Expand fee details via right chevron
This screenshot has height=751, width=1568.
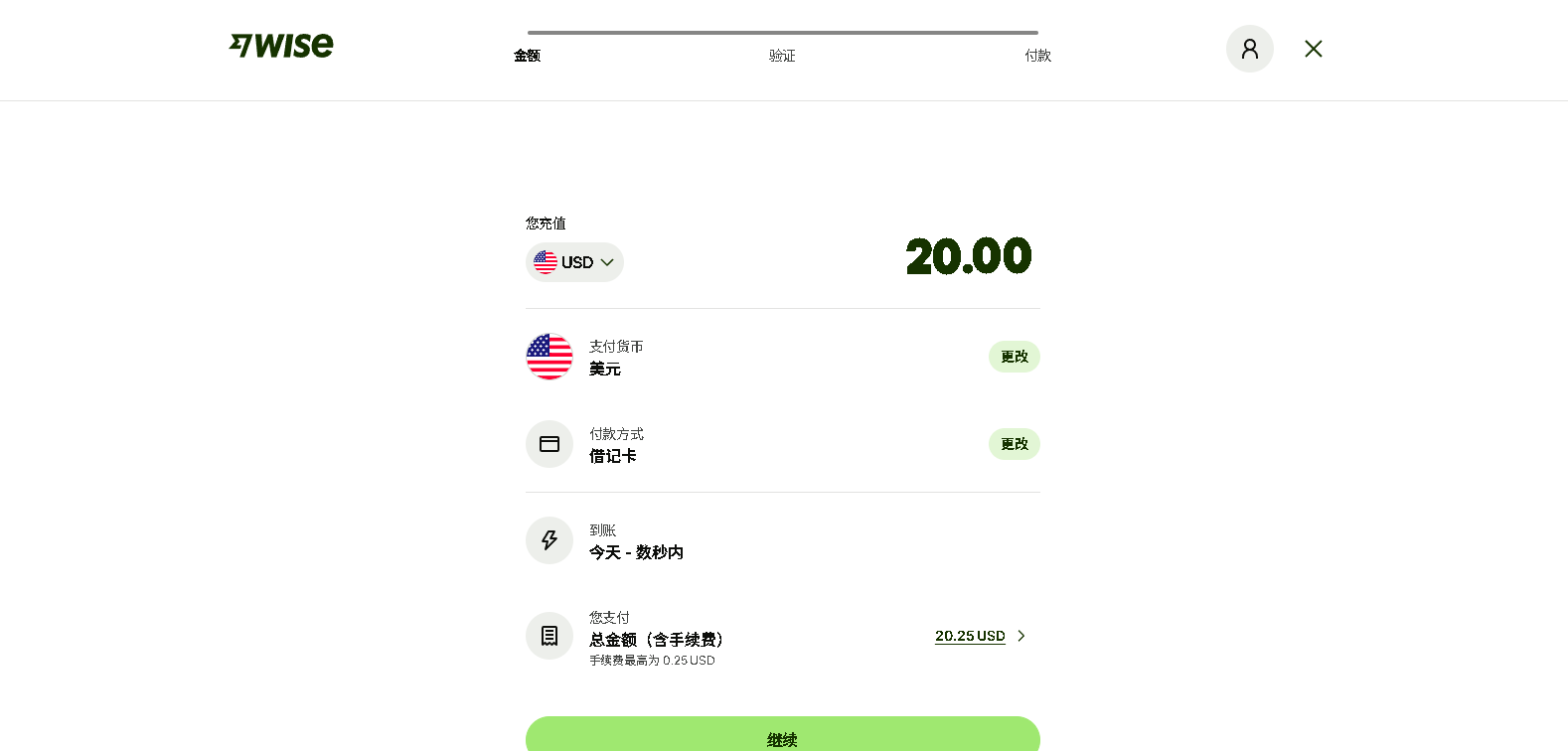[x=1020, y=636]
